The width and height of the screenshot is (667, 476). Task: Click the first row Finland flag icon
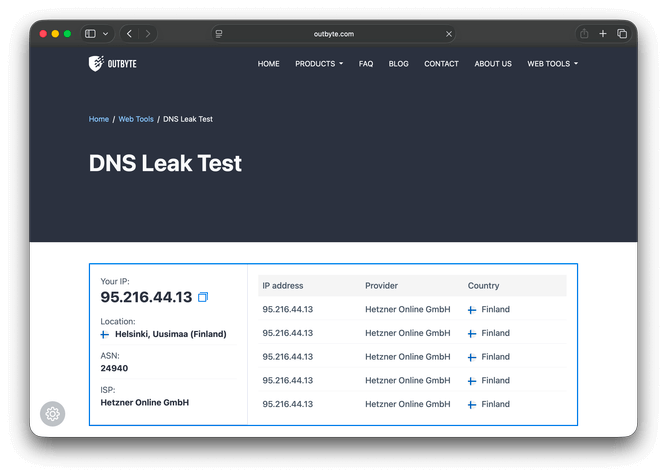click(472, 310)
